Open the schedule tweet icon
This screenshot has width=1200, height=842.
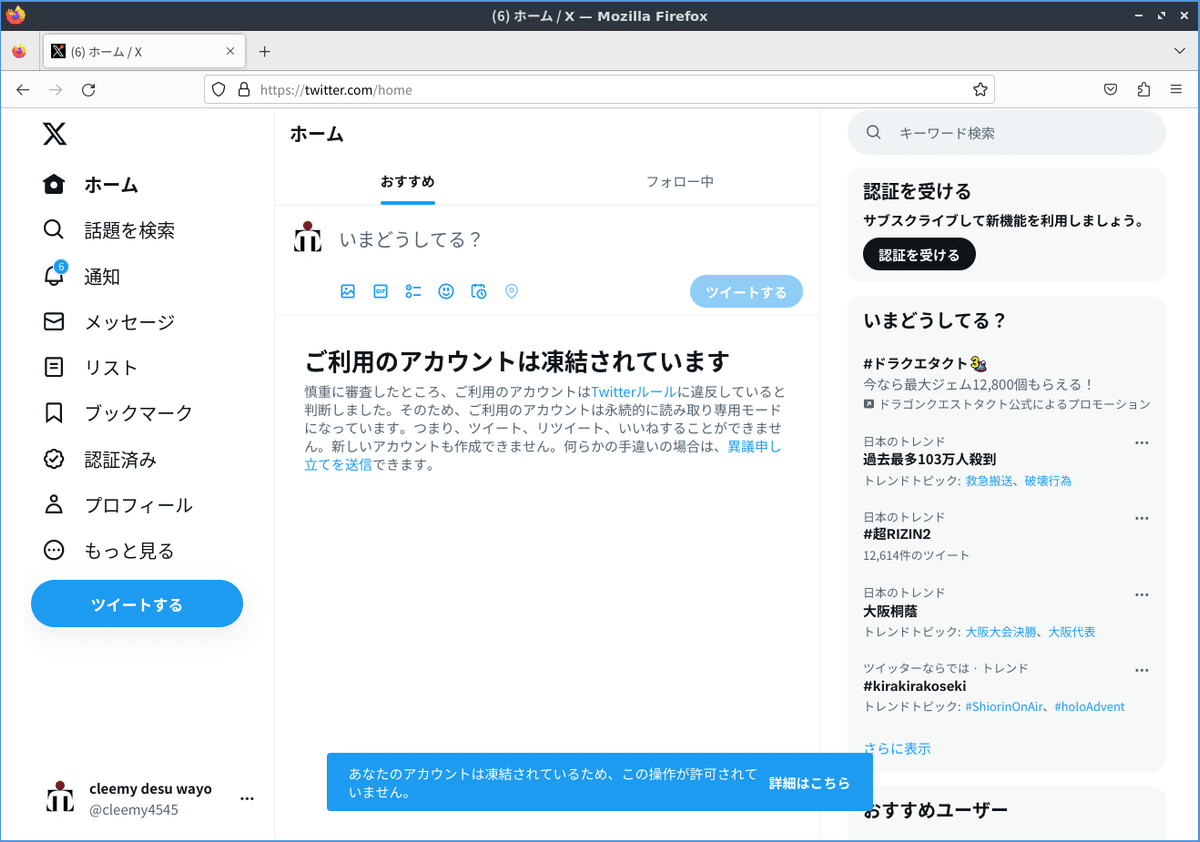[479, 291]
